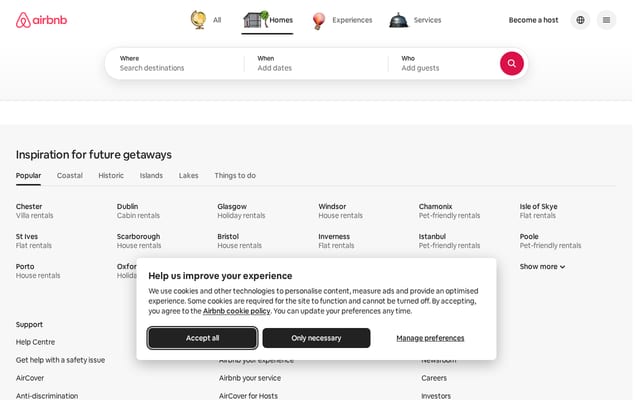The height and width of the screenshot is (400, 640).
Task: Open Porto house rentals
Action: click(38, 271)
